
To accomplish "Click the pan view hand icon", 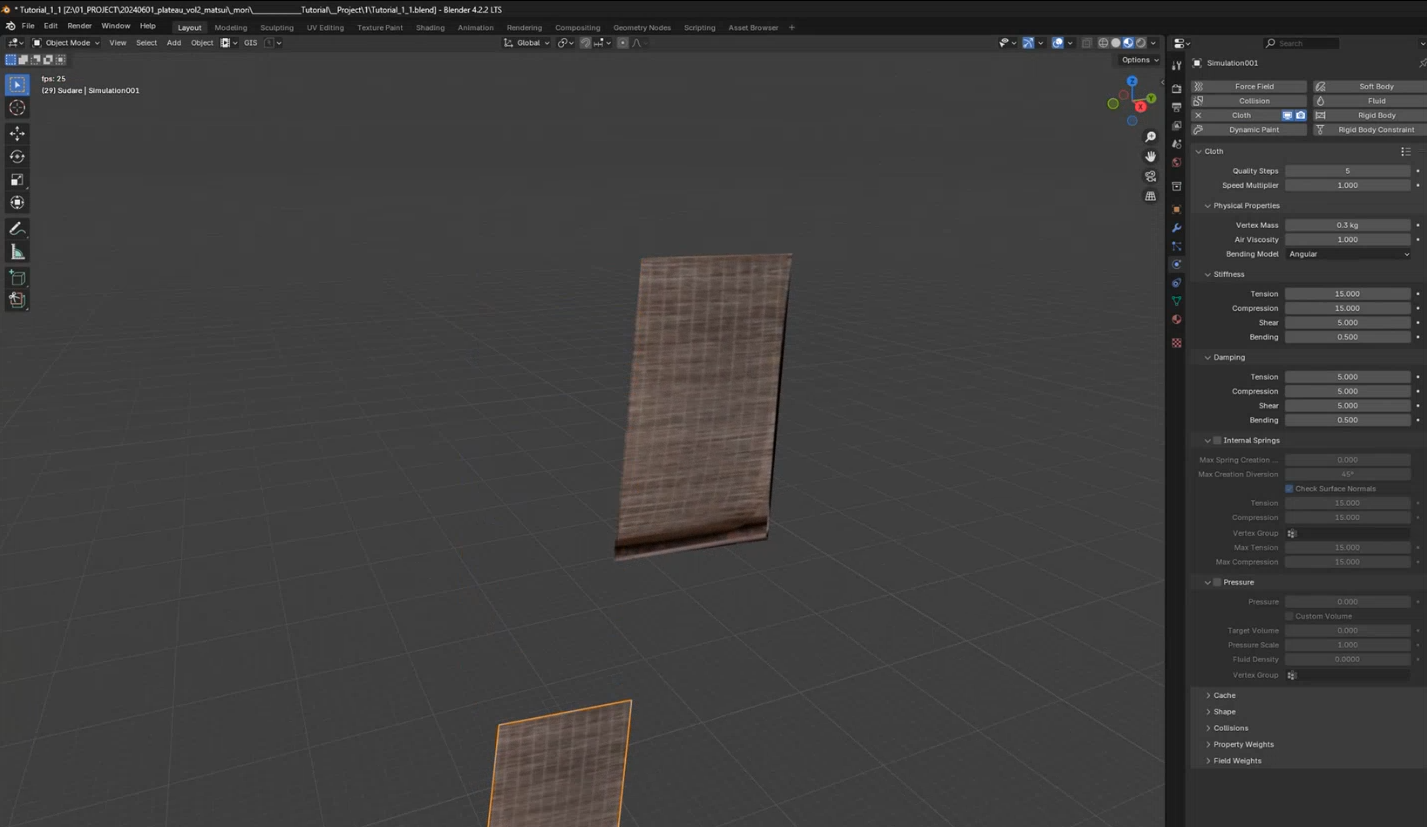I will (1150, 157).
